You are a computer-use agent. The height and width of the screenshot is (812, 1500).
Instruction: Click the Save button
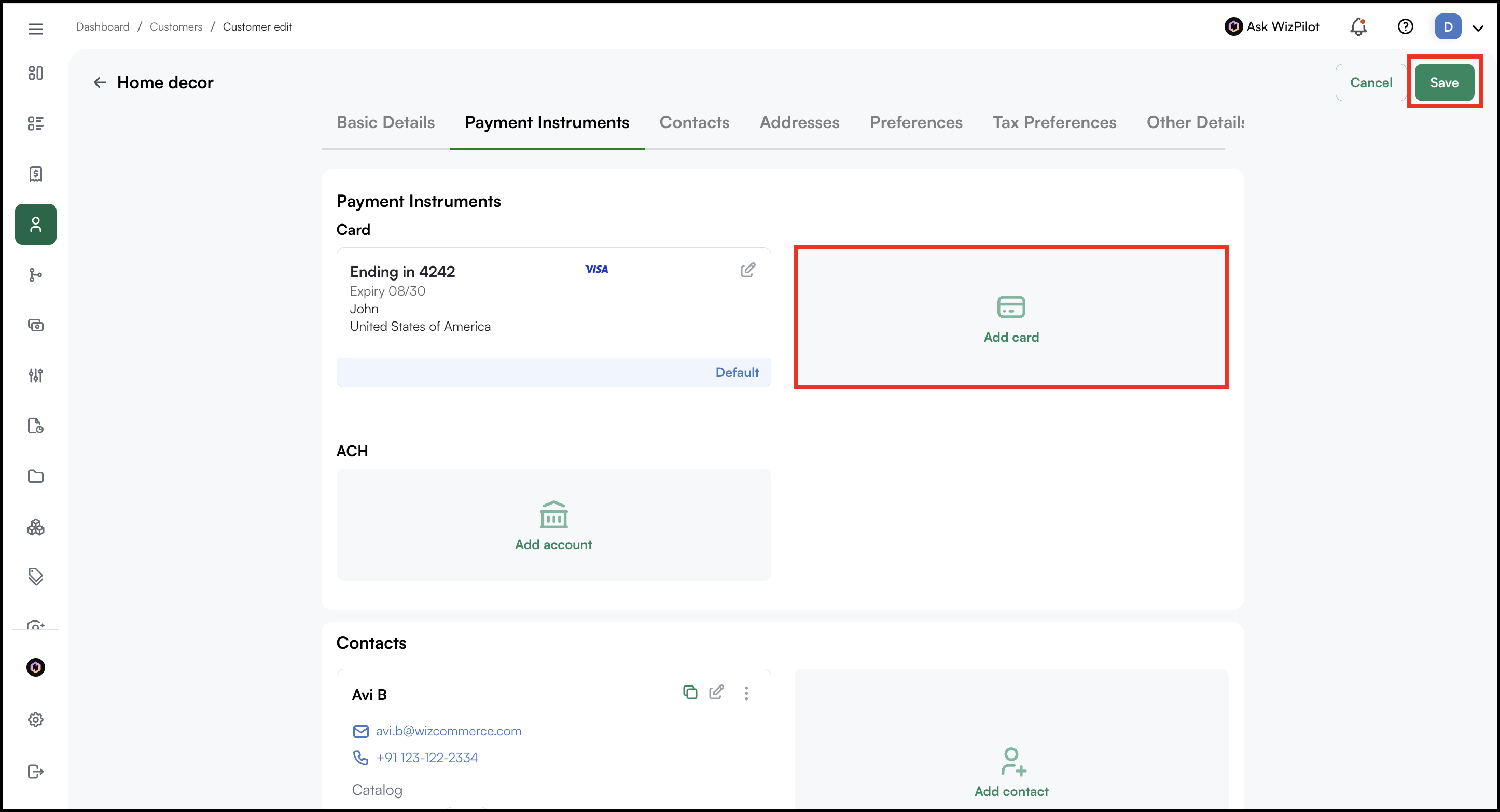1444,82
